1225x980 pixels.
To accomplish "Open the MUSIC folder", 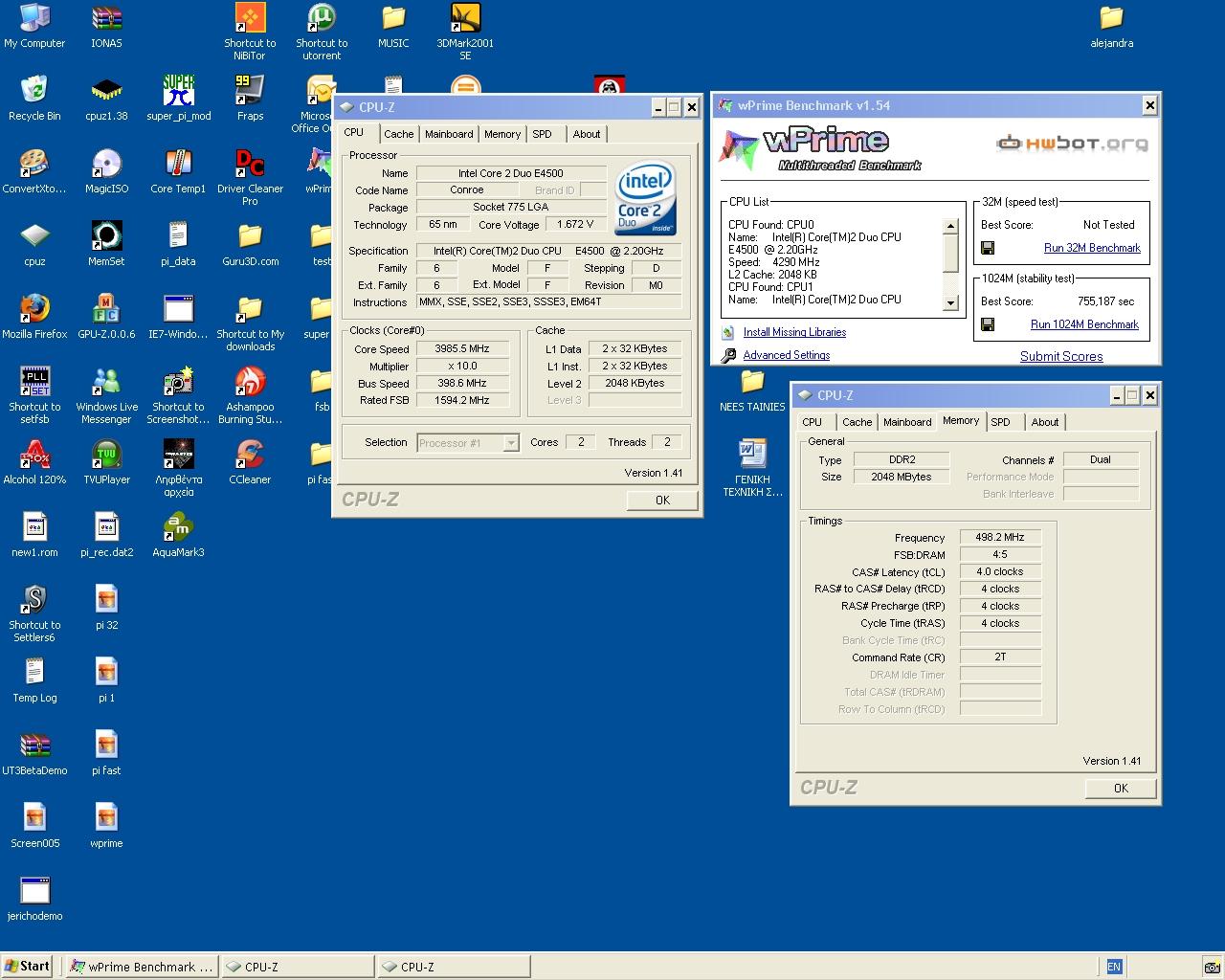I will click(x=393, y=26).
